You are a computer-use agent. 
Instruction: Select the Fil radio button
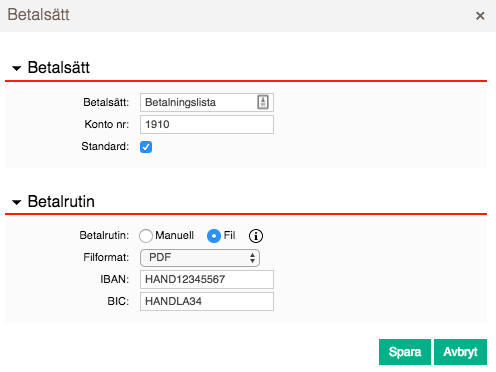[x=214, y=236]
